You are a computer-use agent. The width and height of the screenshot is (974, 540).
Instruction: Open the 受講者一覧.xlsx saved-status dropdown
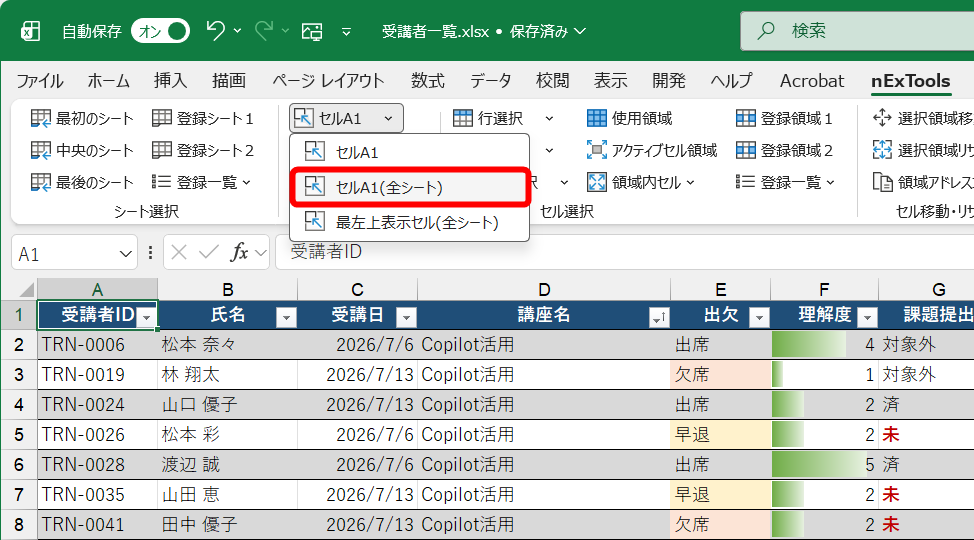point(580,30)
